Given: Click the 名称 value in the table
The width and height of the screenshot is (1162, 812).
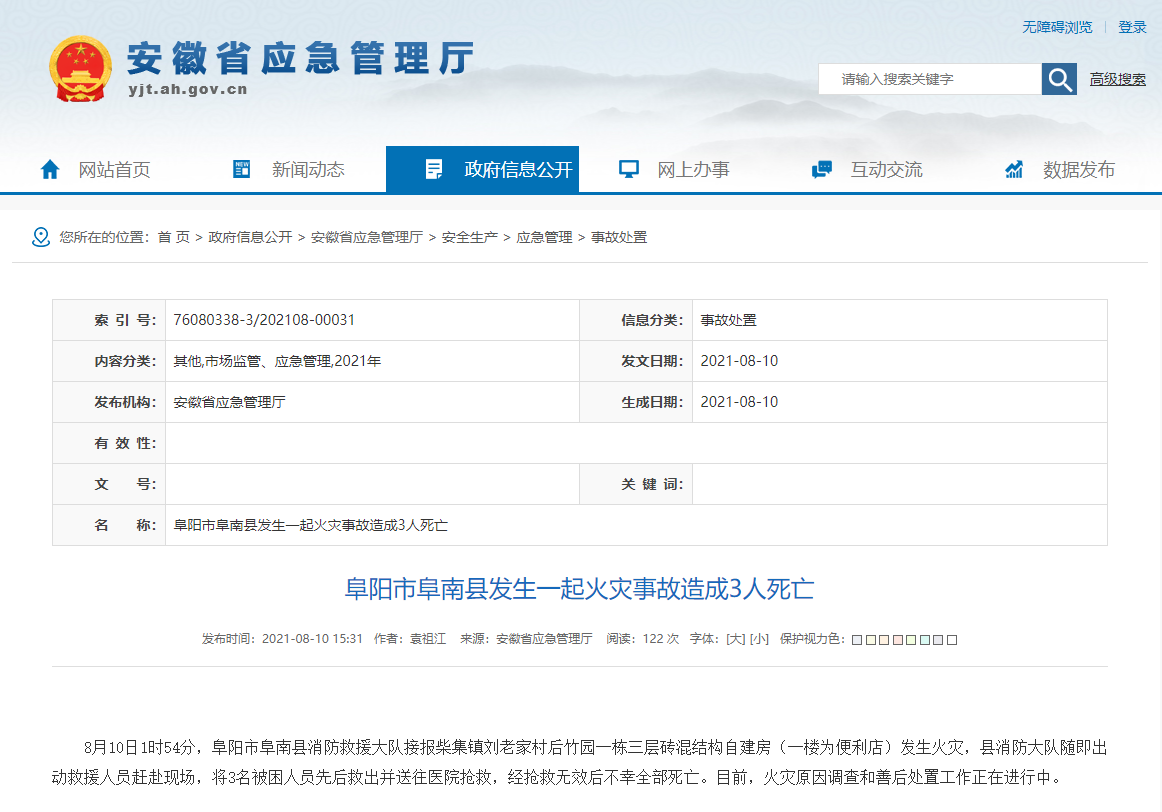Looking at the screenshot, I should pos(311,525).
